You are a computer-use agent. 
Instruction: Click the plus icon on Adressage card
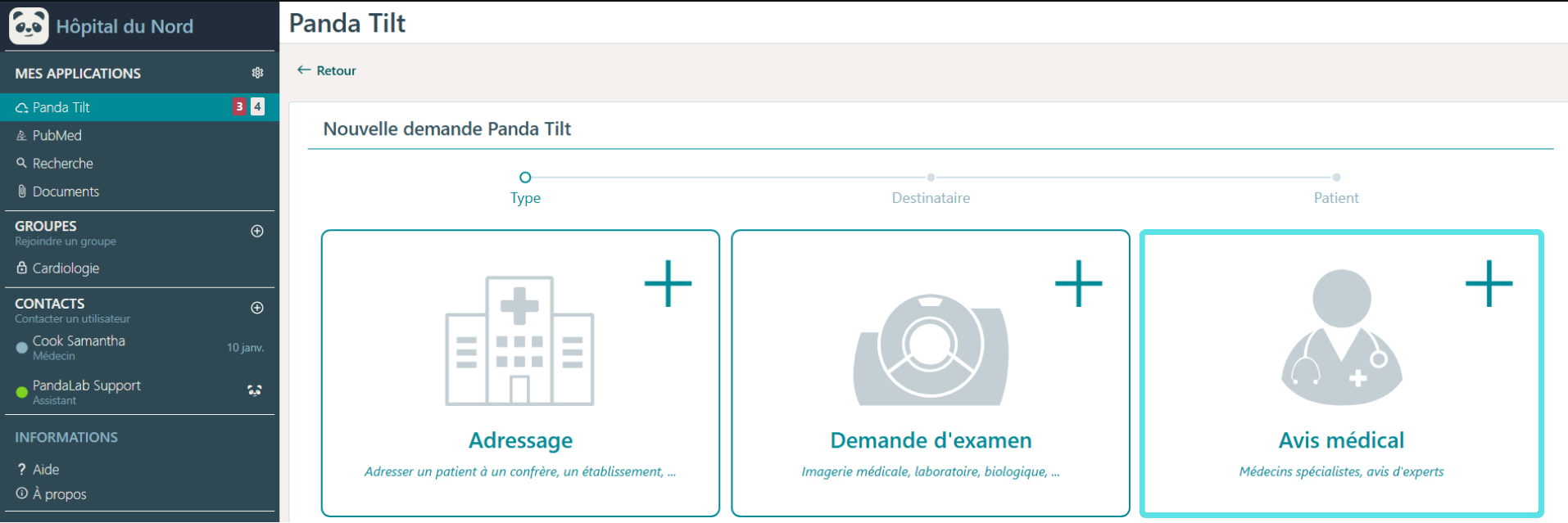668,283
